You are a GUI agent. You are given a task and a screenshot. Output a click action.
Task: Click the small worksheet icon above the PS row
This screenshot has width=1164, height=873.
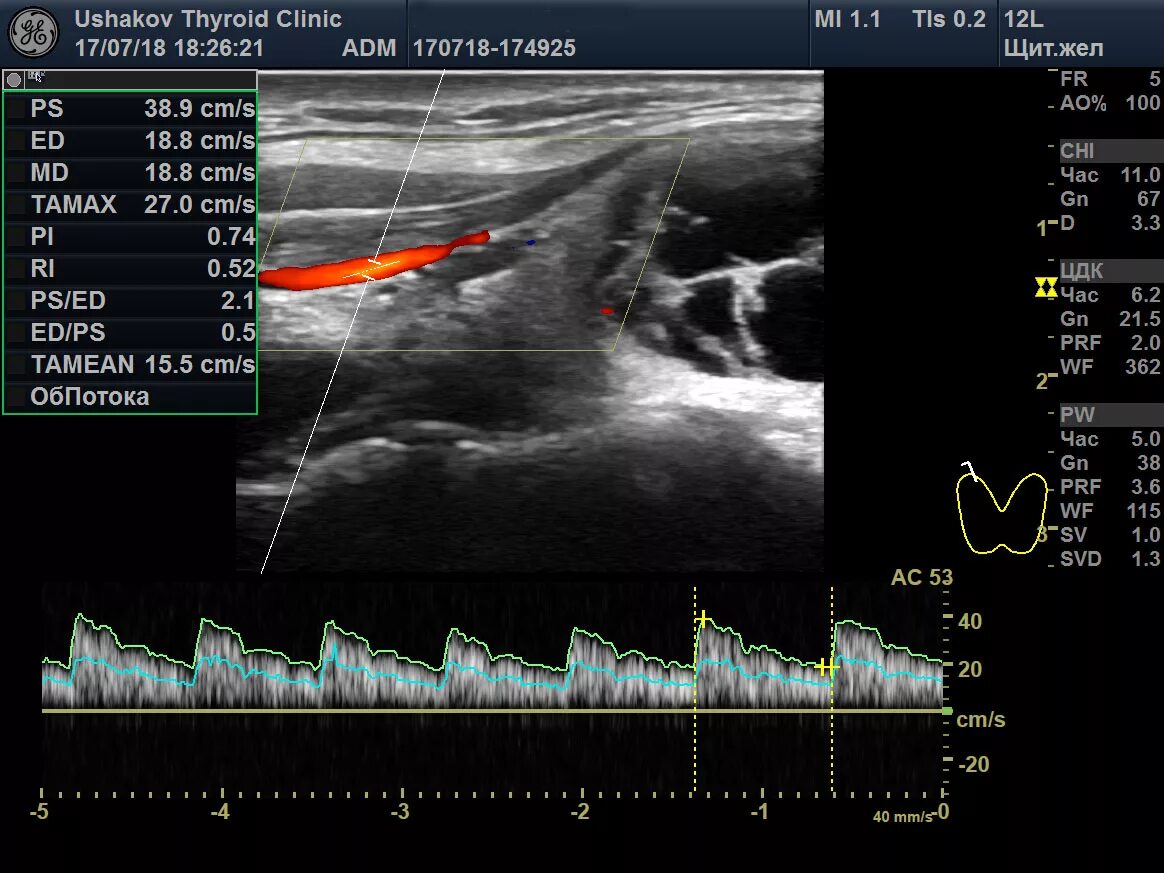[36, 76]
